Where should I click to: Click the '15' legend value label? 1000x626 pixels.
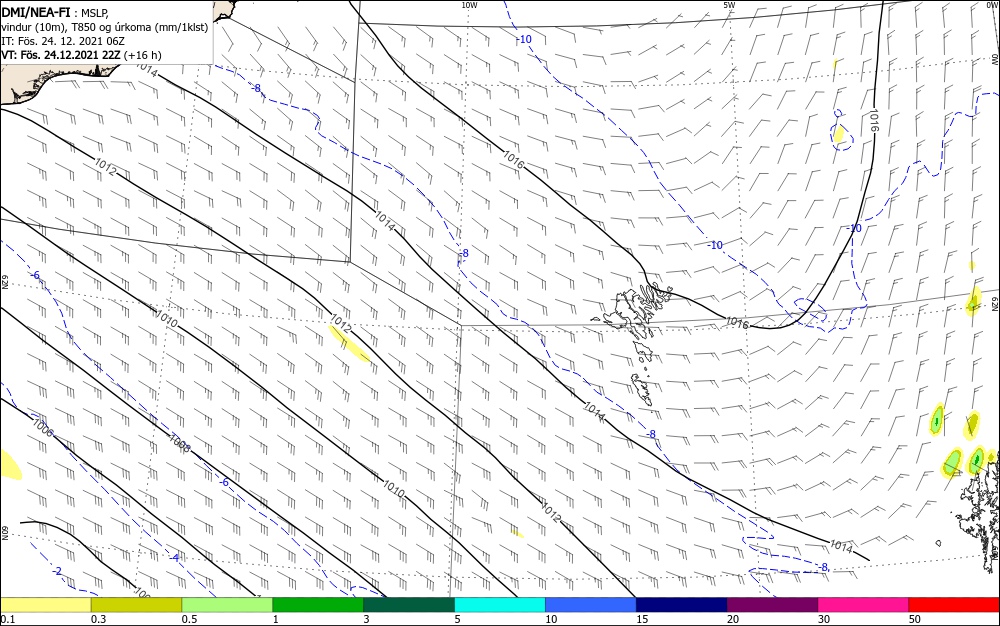pyautogui.click(x=642, y=619)
